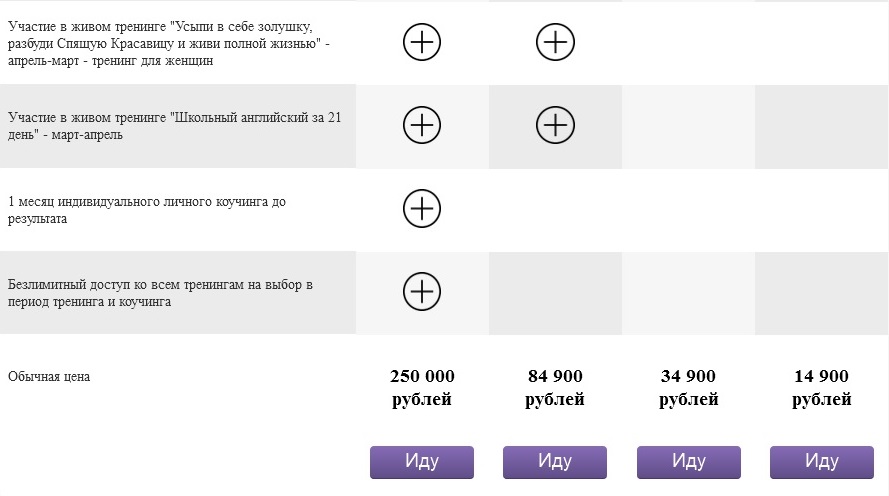Image resolution: width=889 pixels, height=496 pixels.
Task: Click plus icon for school English, 84 900 column
Action: pyautogui.click(x=555, y=125)
